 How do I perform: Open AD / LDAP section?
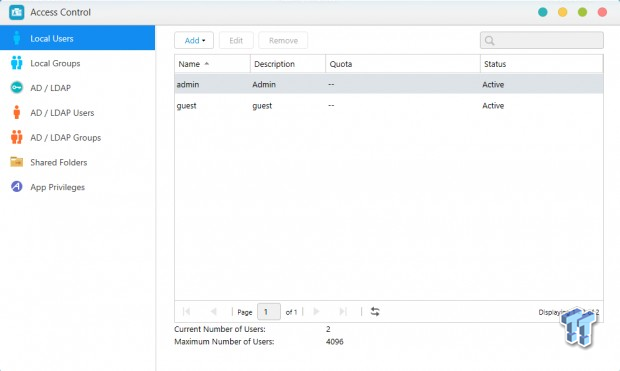point(78,87)
